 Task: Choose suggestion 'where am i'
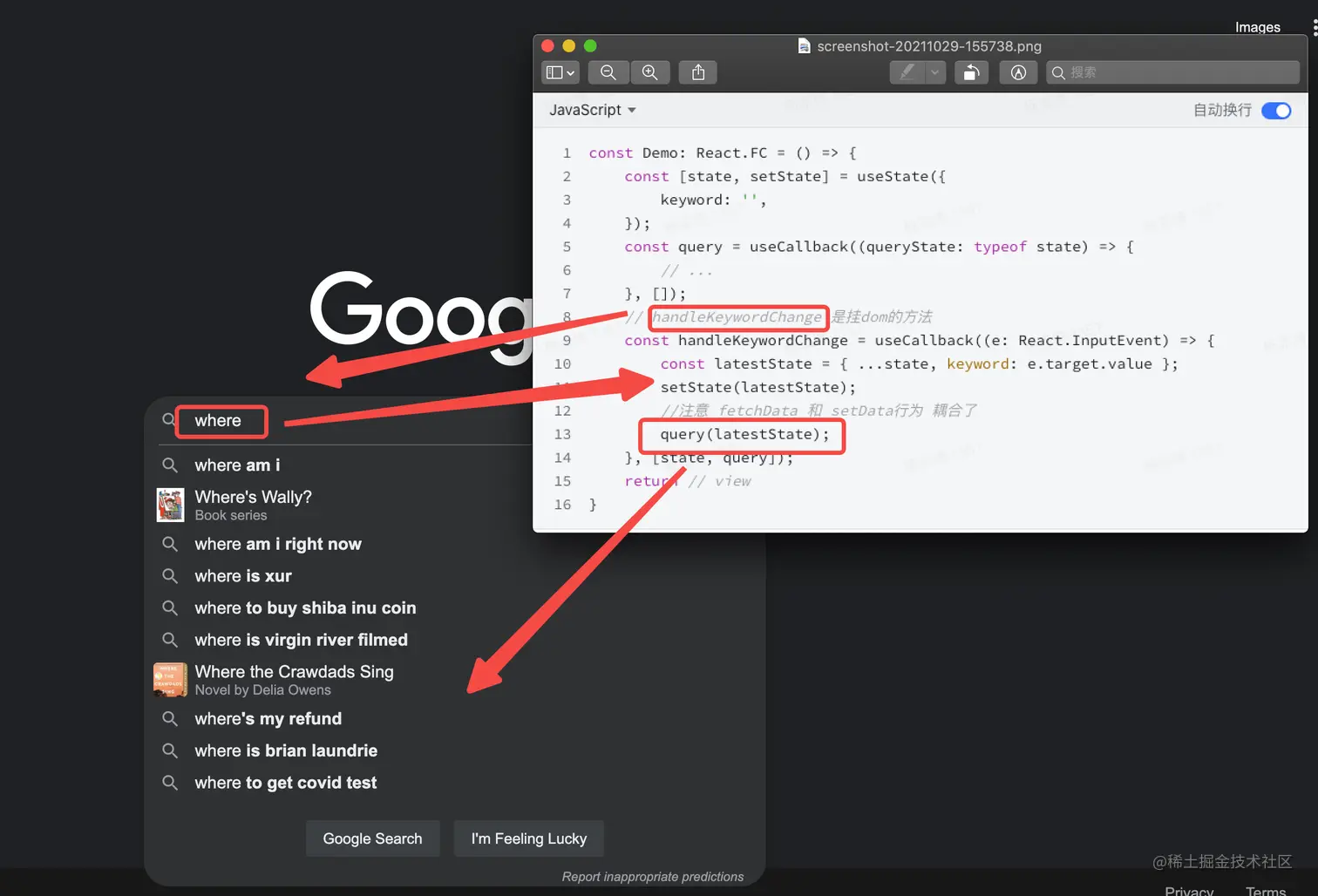click(237, 465)
